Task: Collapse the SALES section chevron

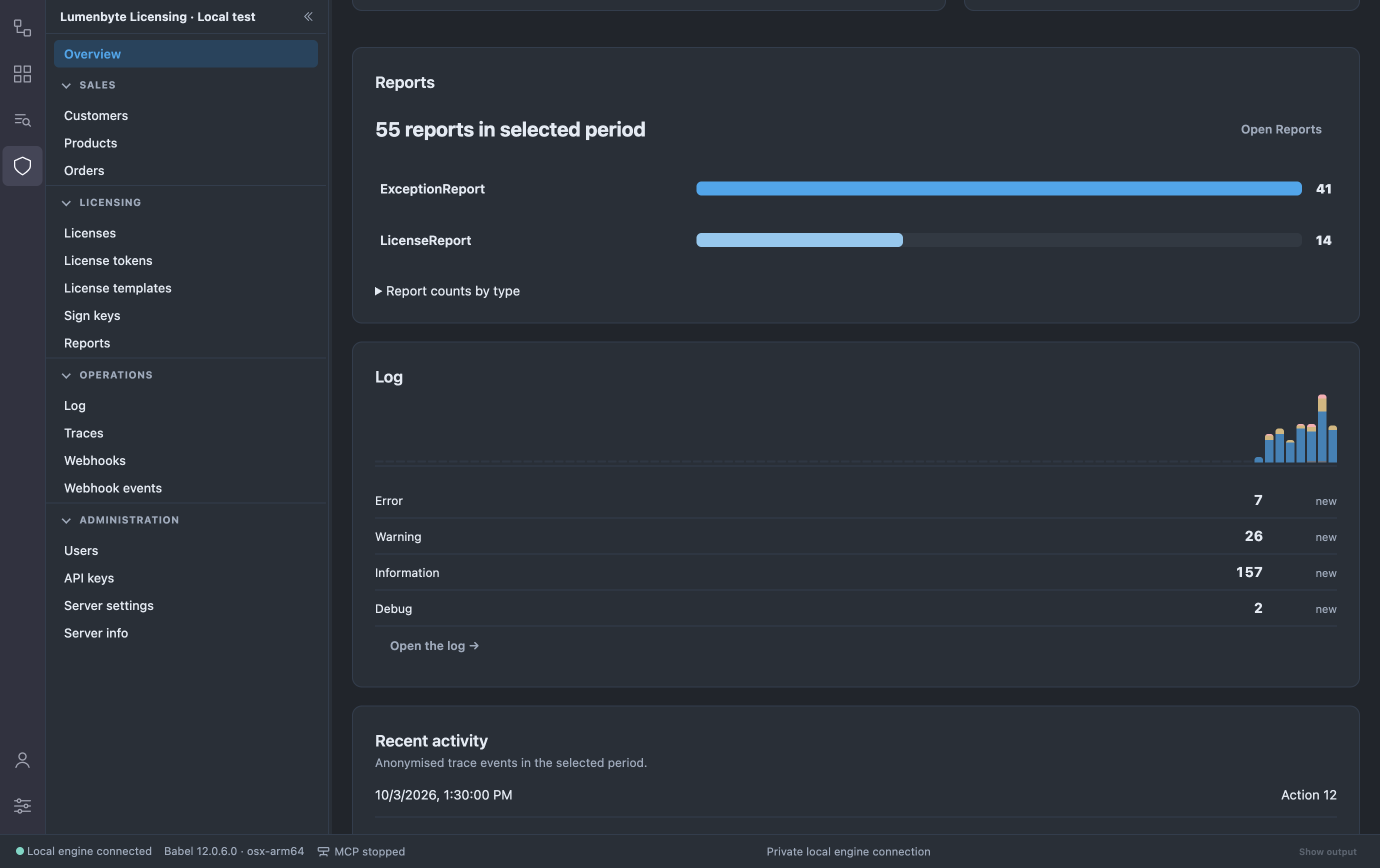Action: [66, 85]
